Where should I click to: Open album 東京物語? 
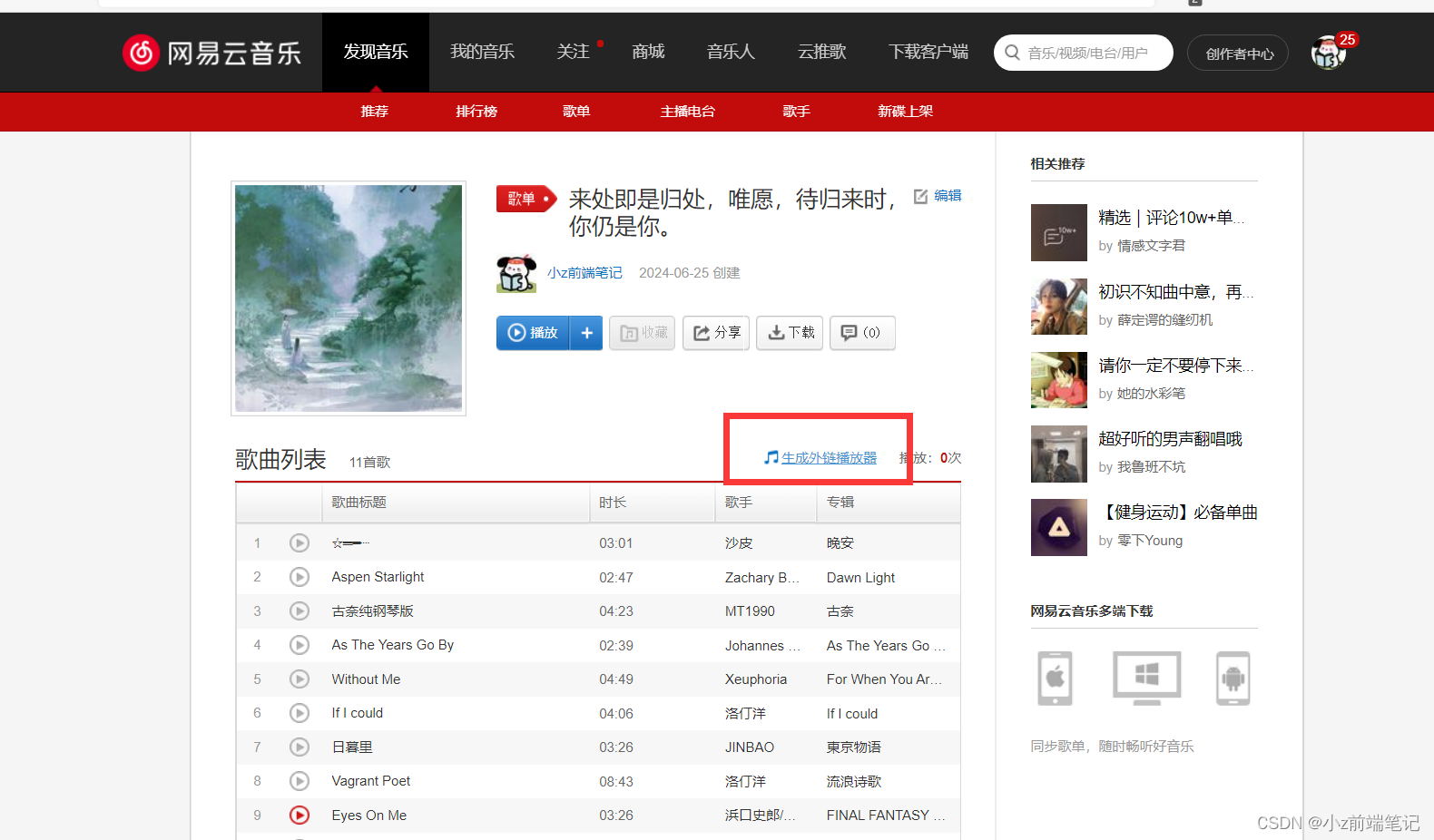pyautogui.click(x=853, y=747)
